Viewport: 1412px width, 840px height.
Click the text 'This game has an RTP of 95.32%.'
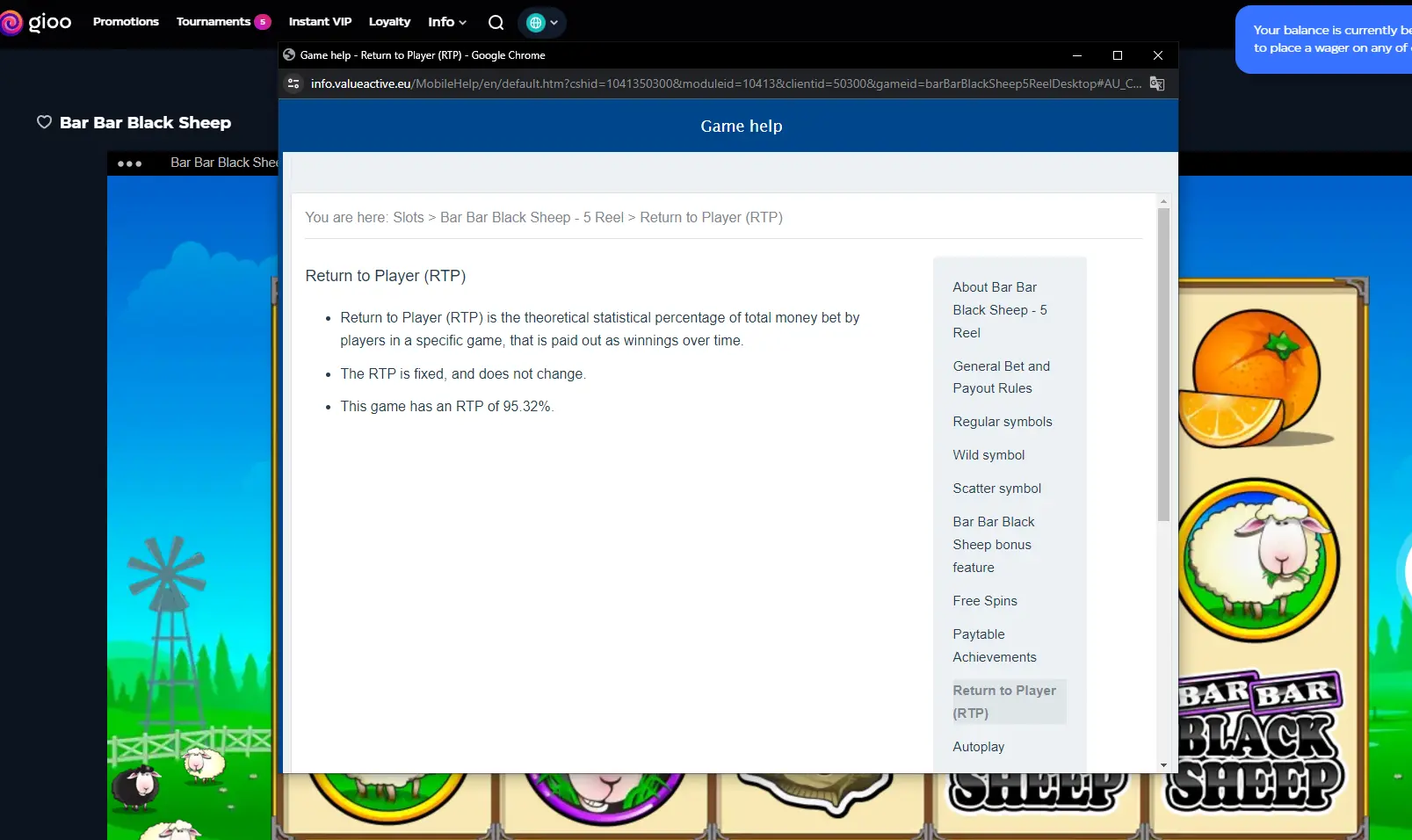(447, 407)
